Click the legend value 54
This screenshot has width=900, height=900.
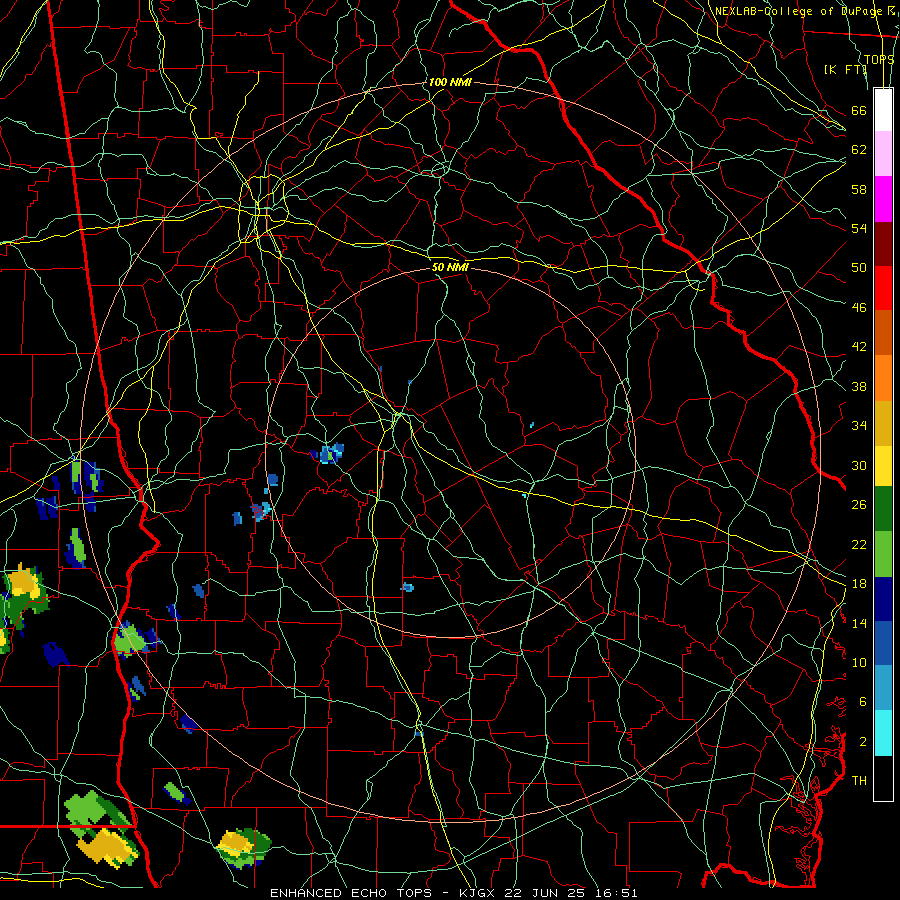coord(859,228)
